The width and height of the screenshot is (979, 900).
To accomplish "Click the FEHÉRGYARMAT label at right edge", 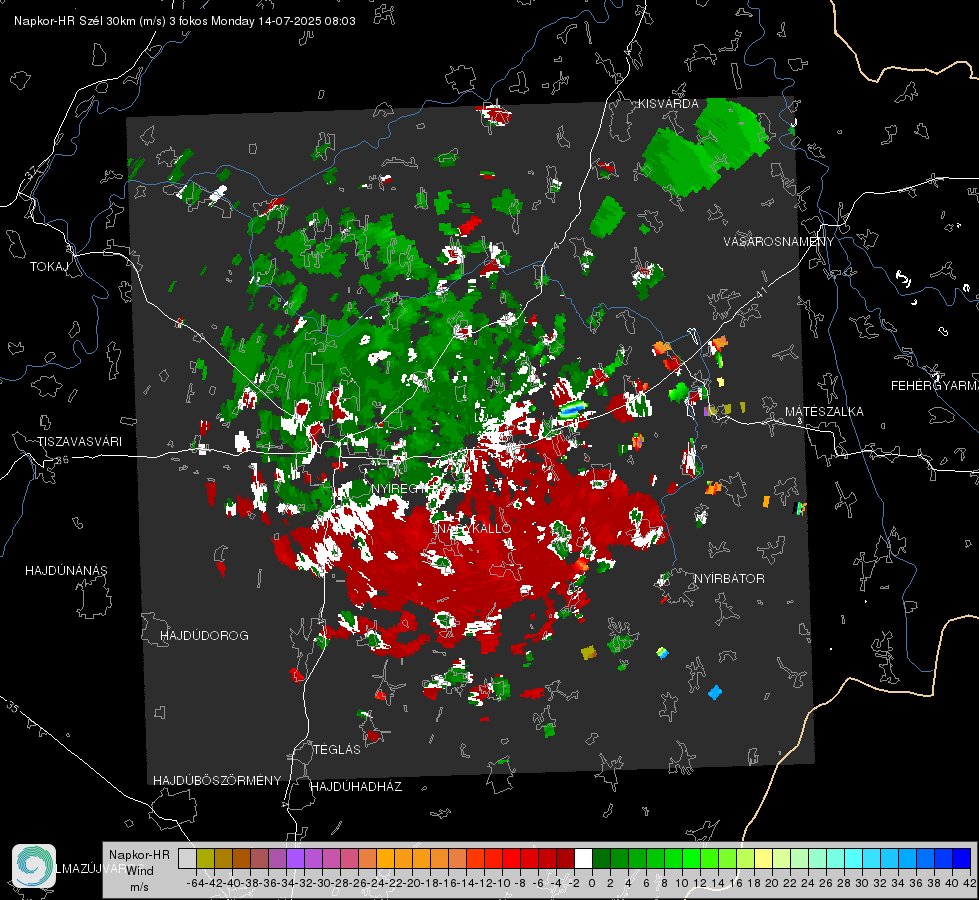I will (x=934, y=386).
